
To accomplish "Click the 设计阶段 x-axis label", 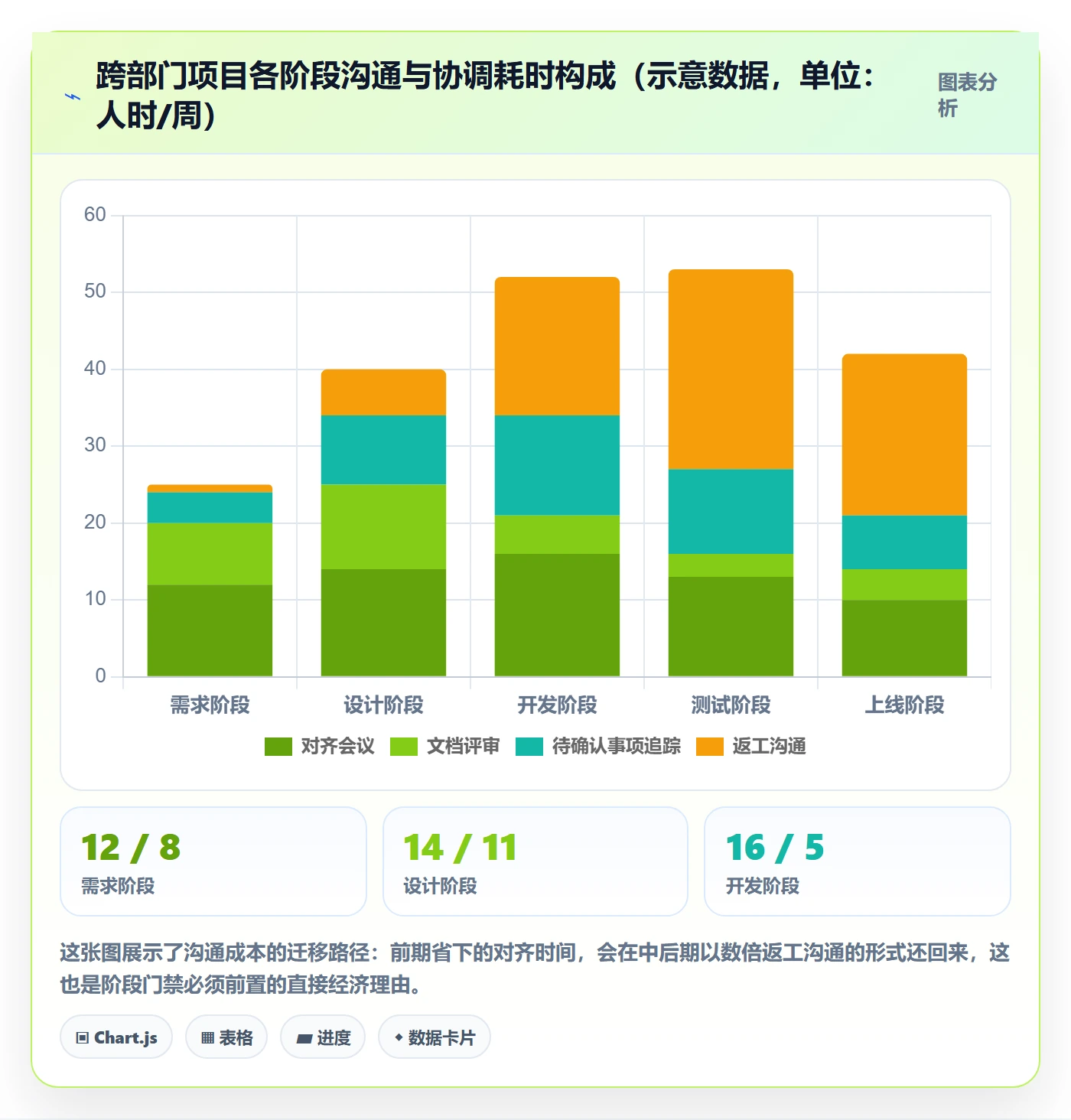I will tap(383, 705).
